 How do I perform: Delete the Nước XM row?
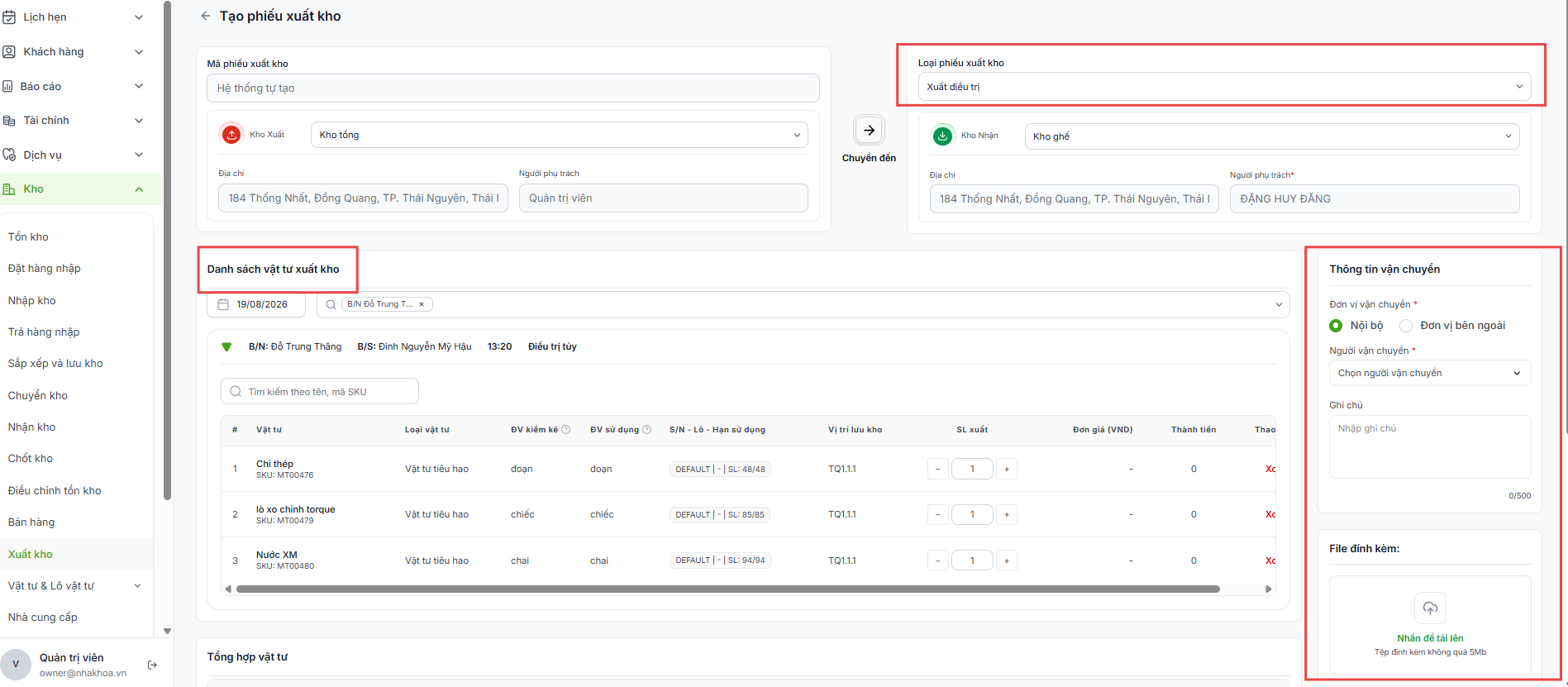point(1270,561)
